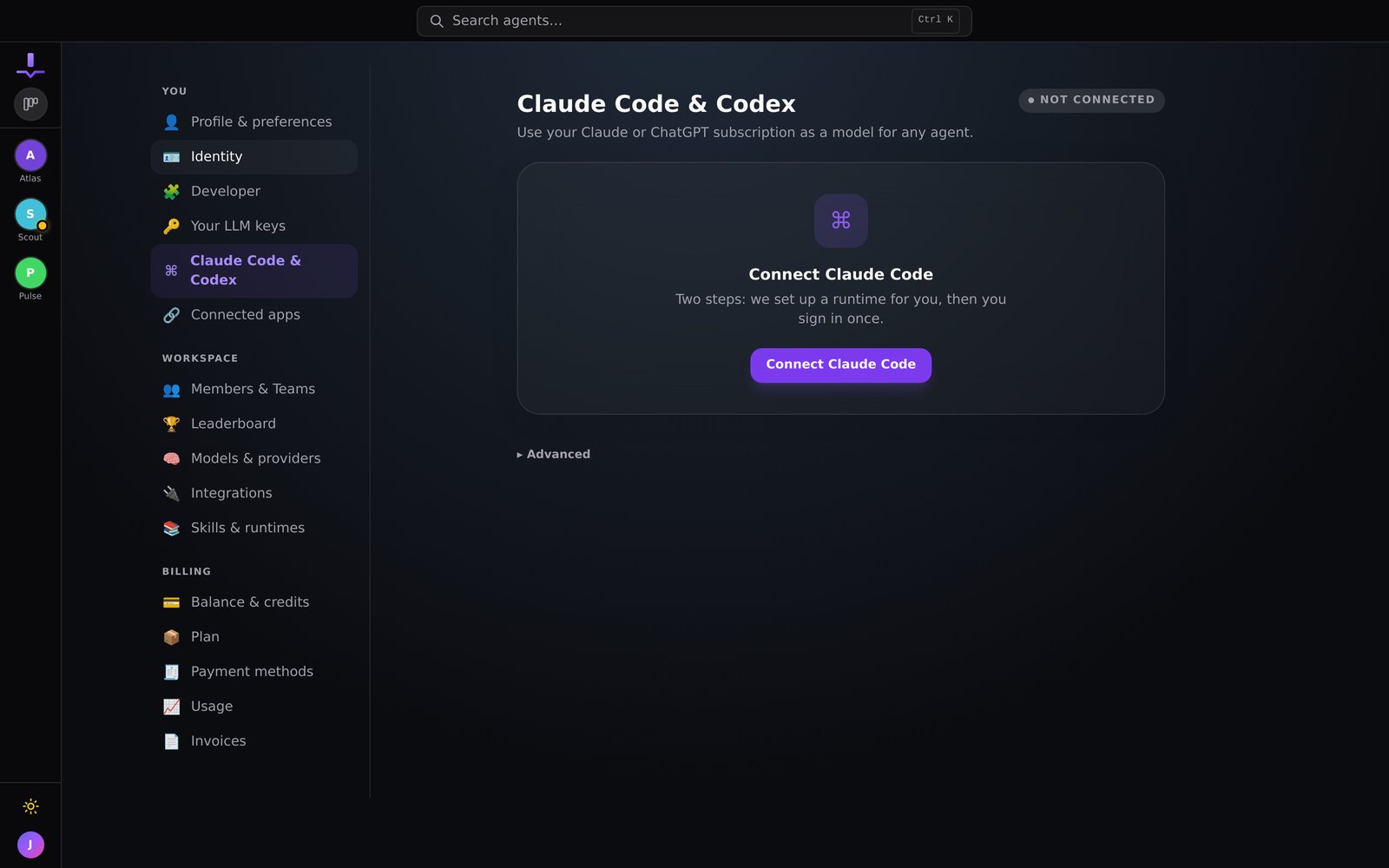Open the user avatar J menu

point(30,845)
